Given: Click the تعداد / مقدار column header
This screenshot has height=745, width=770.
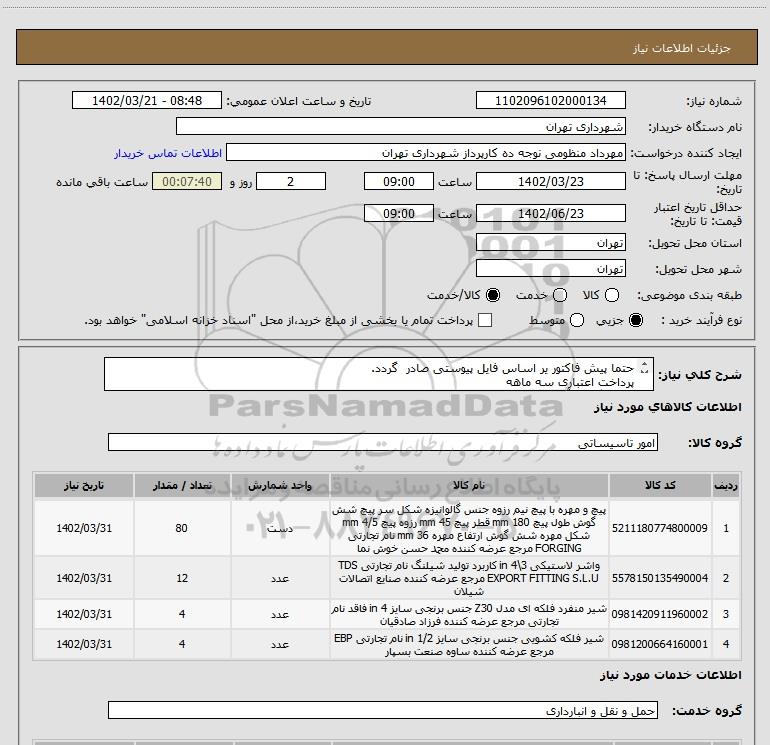Looking at the screenshot, I should coord(182,486).
